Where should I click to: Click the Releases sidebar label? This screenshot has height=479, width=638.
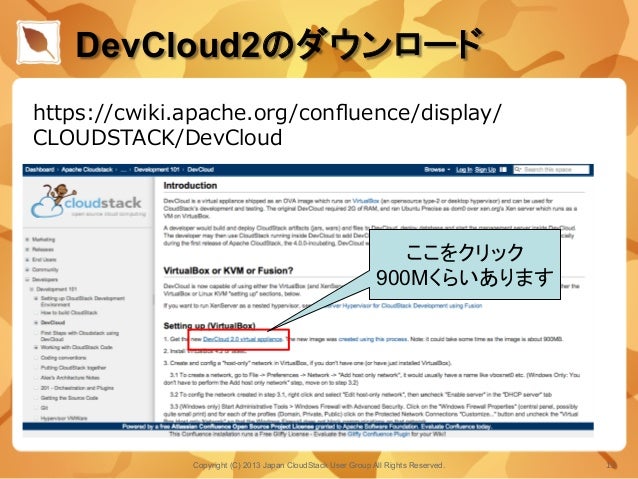point(43,249)
